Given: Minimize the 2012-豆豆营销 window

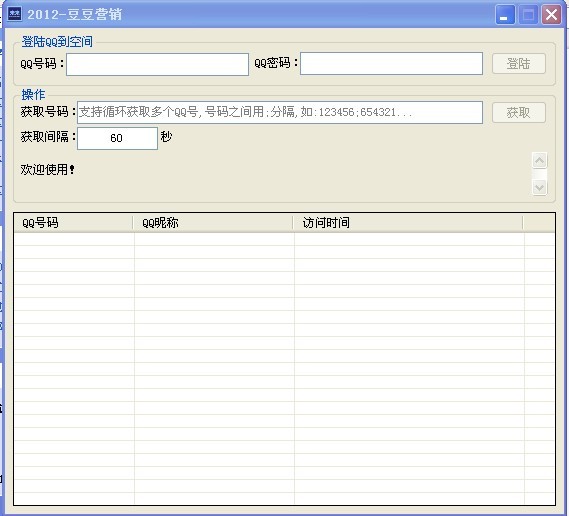Looking at the screenshot, I should [x=505, y=15].
